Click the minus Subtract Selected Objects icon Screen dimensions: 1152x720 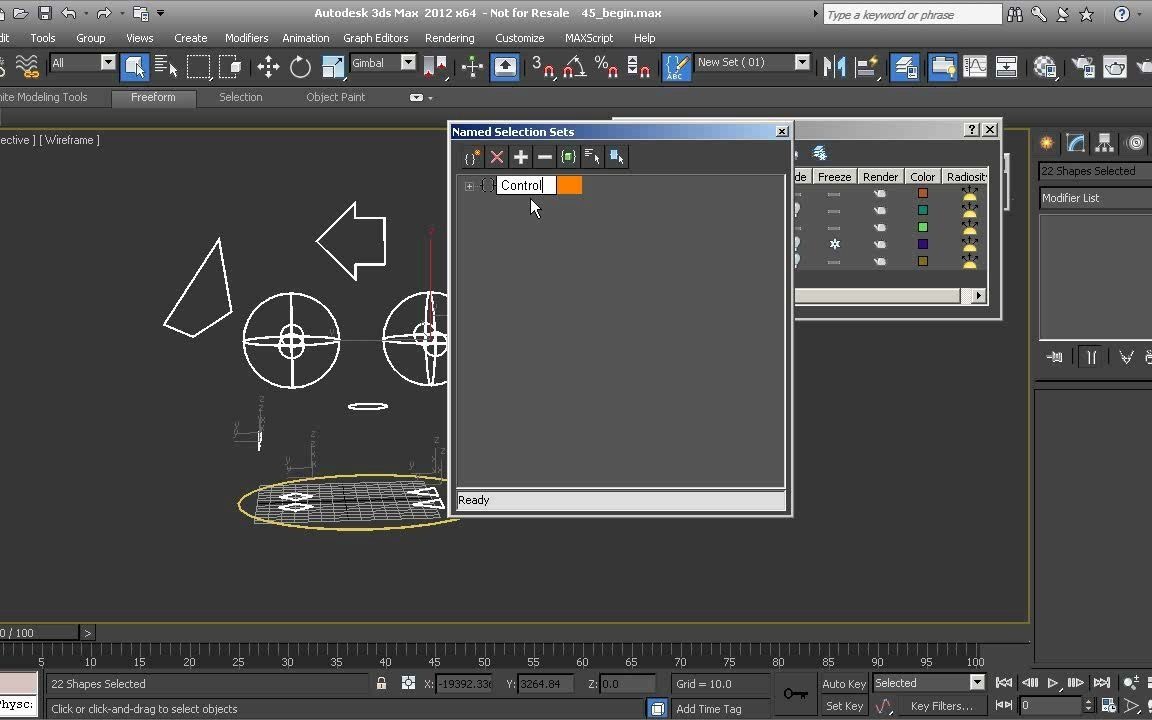[x=545, y=157]
